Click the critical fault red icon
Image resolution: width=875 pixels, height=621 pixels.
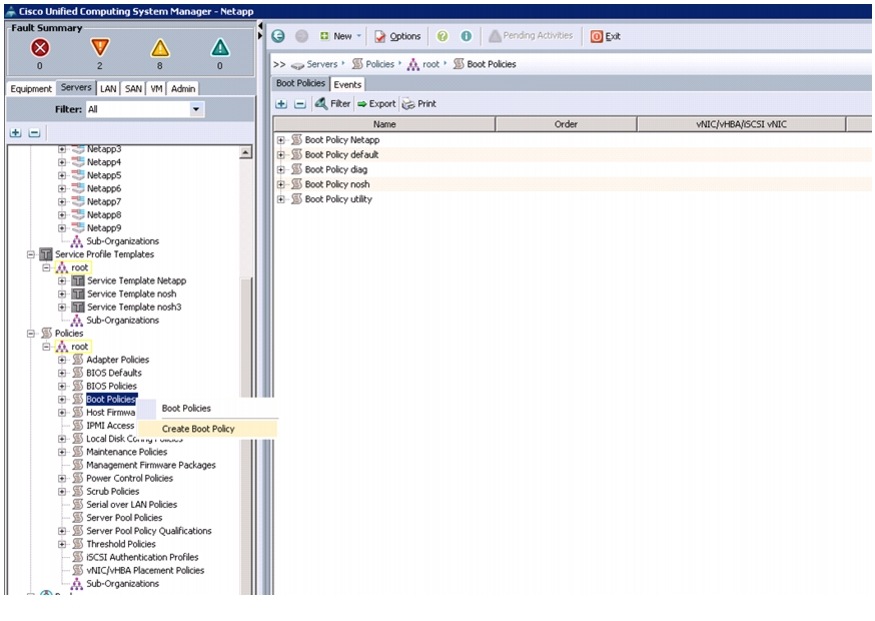click(x=40, y=48)
